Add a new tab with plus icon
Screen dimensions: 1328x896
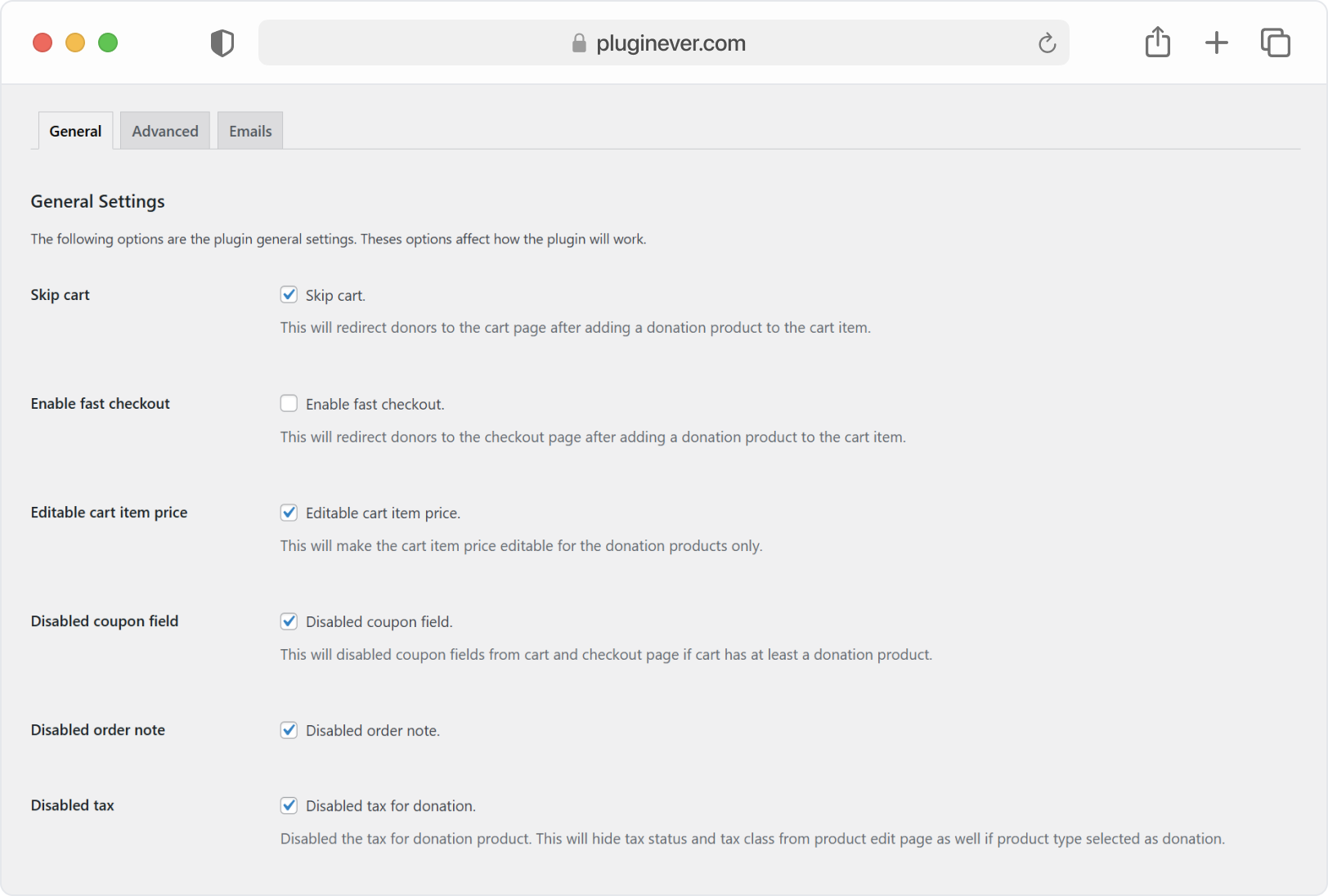tap(1217, 43)
